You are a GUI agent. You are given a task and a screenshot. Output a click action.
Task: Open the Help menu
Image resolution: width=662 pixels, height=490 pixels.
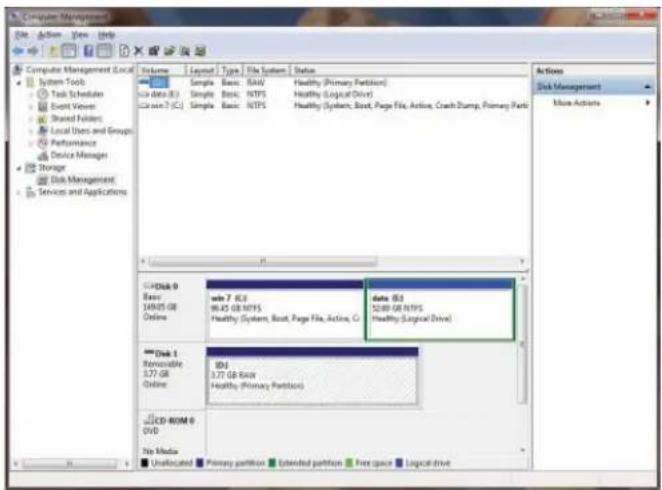[x=106, y=35]
